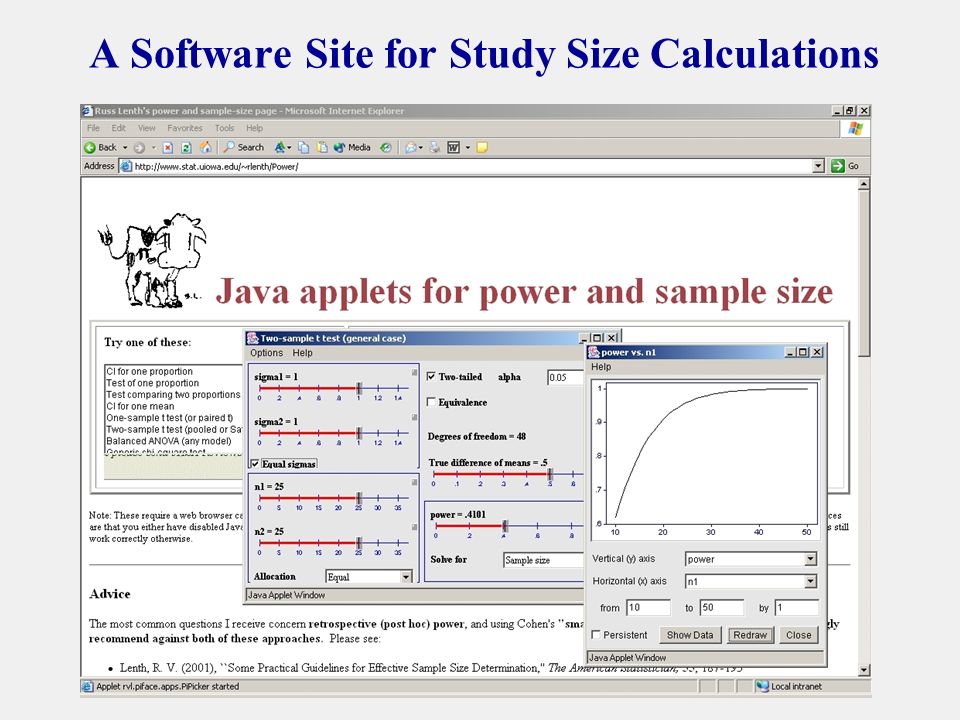Enable the Equivalence checkbox

[431, 402]
